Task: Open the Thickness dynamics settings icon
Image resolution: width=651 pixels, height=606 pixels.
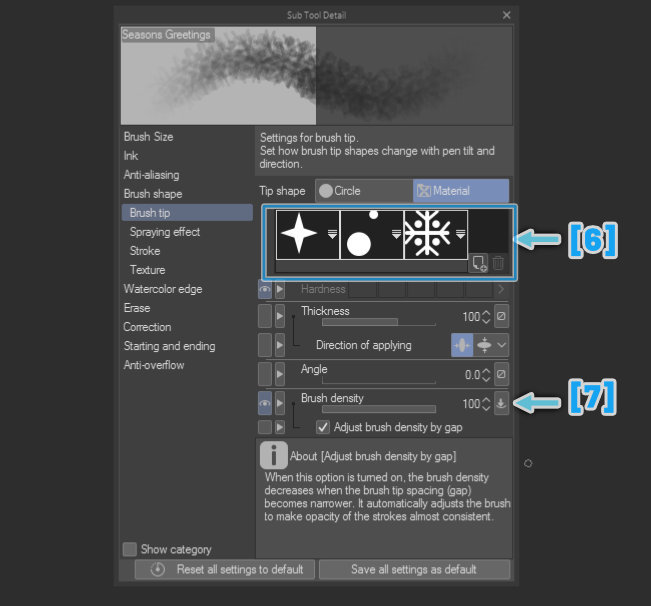Action: point(501,316)
